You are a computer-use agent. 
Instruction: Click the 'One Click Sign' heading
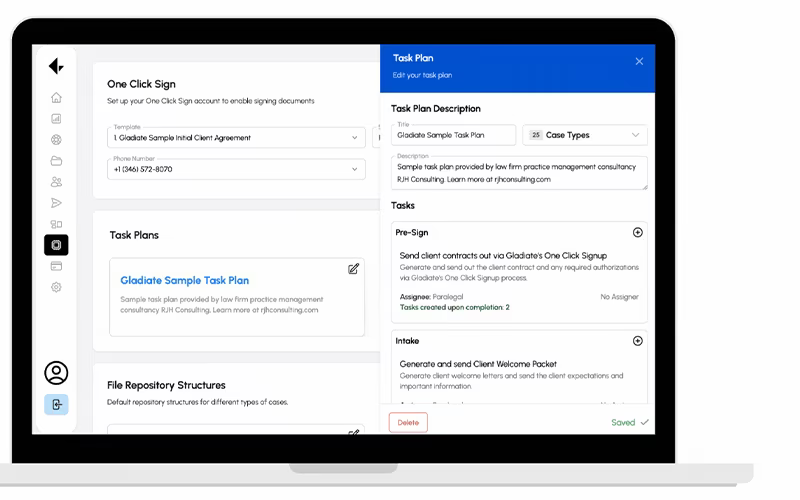tap(141, 84)
